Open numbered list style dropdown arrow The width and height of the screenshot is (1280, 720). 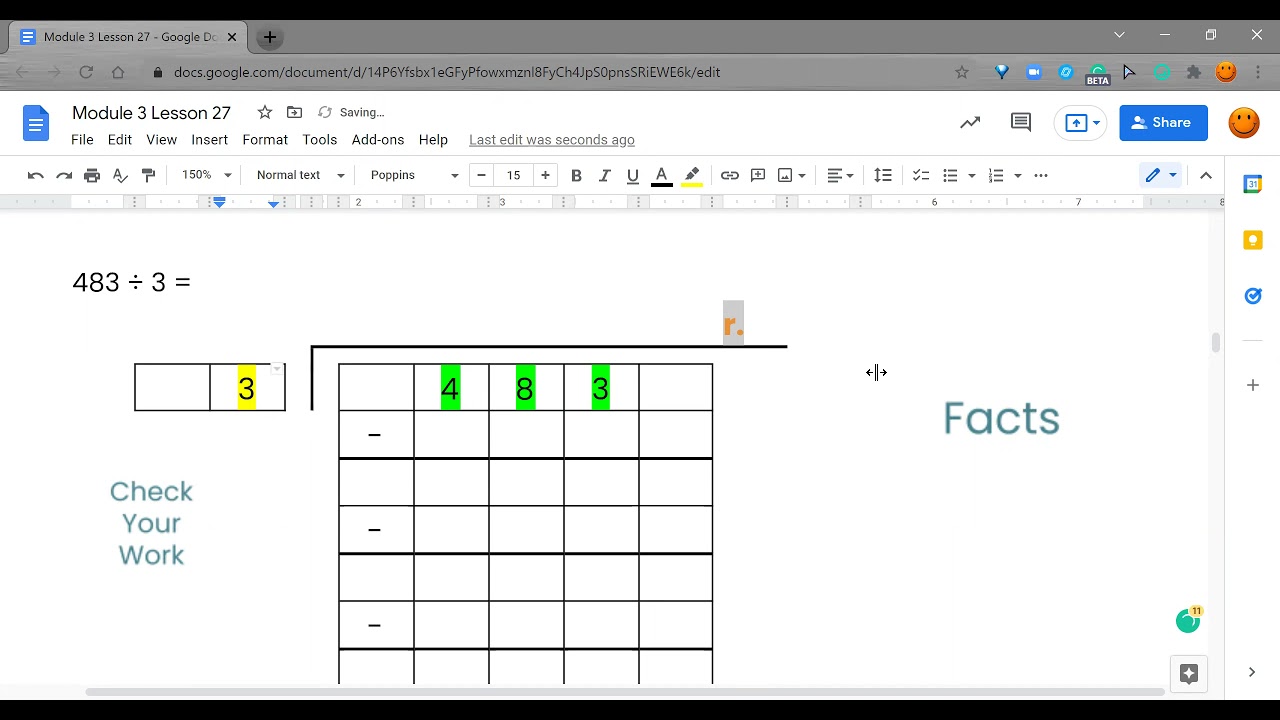coord(1017,175)
